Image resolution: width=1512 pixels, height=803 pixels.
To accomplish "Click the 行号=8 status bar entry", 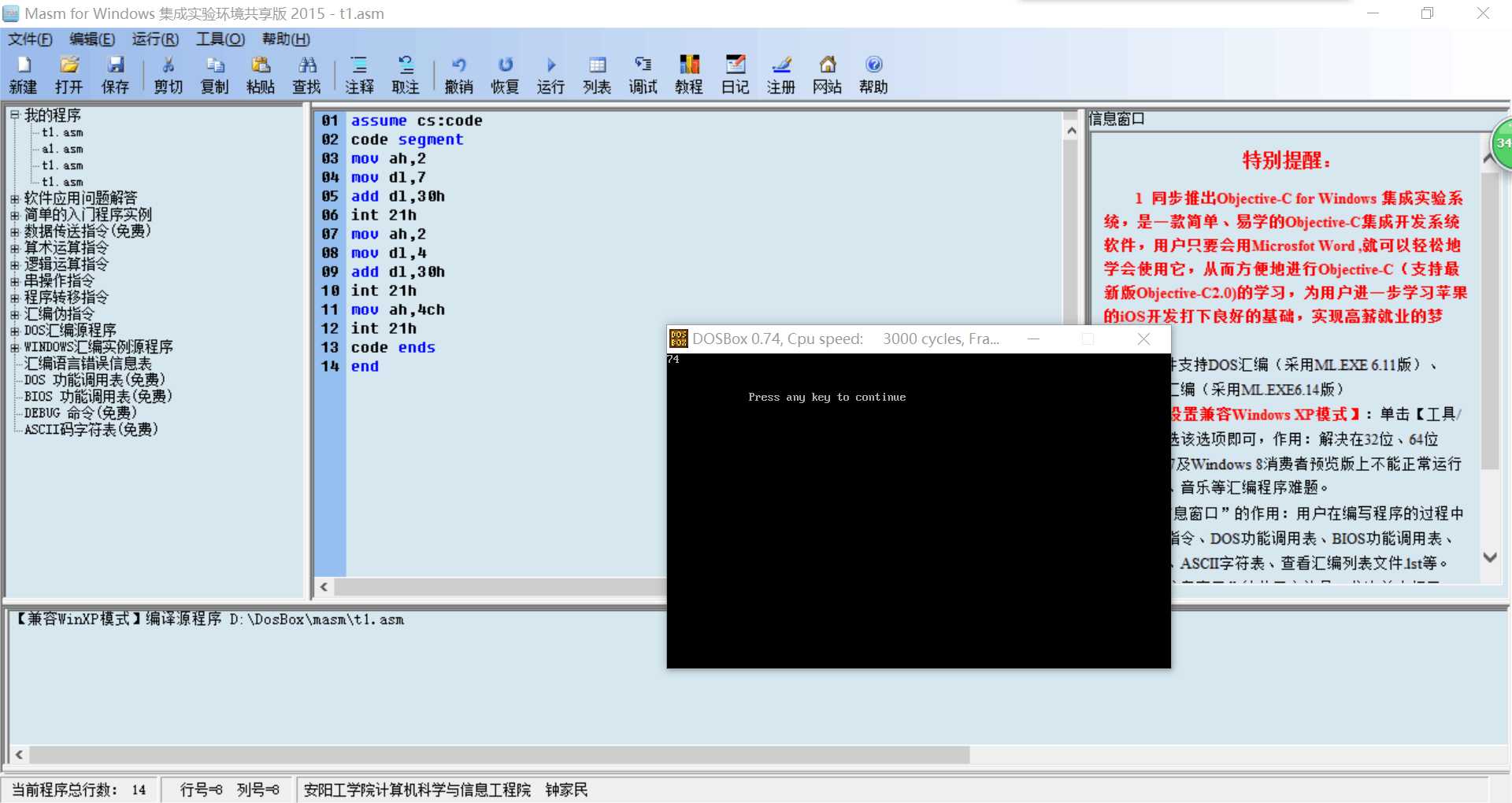I will coord(202,790).
